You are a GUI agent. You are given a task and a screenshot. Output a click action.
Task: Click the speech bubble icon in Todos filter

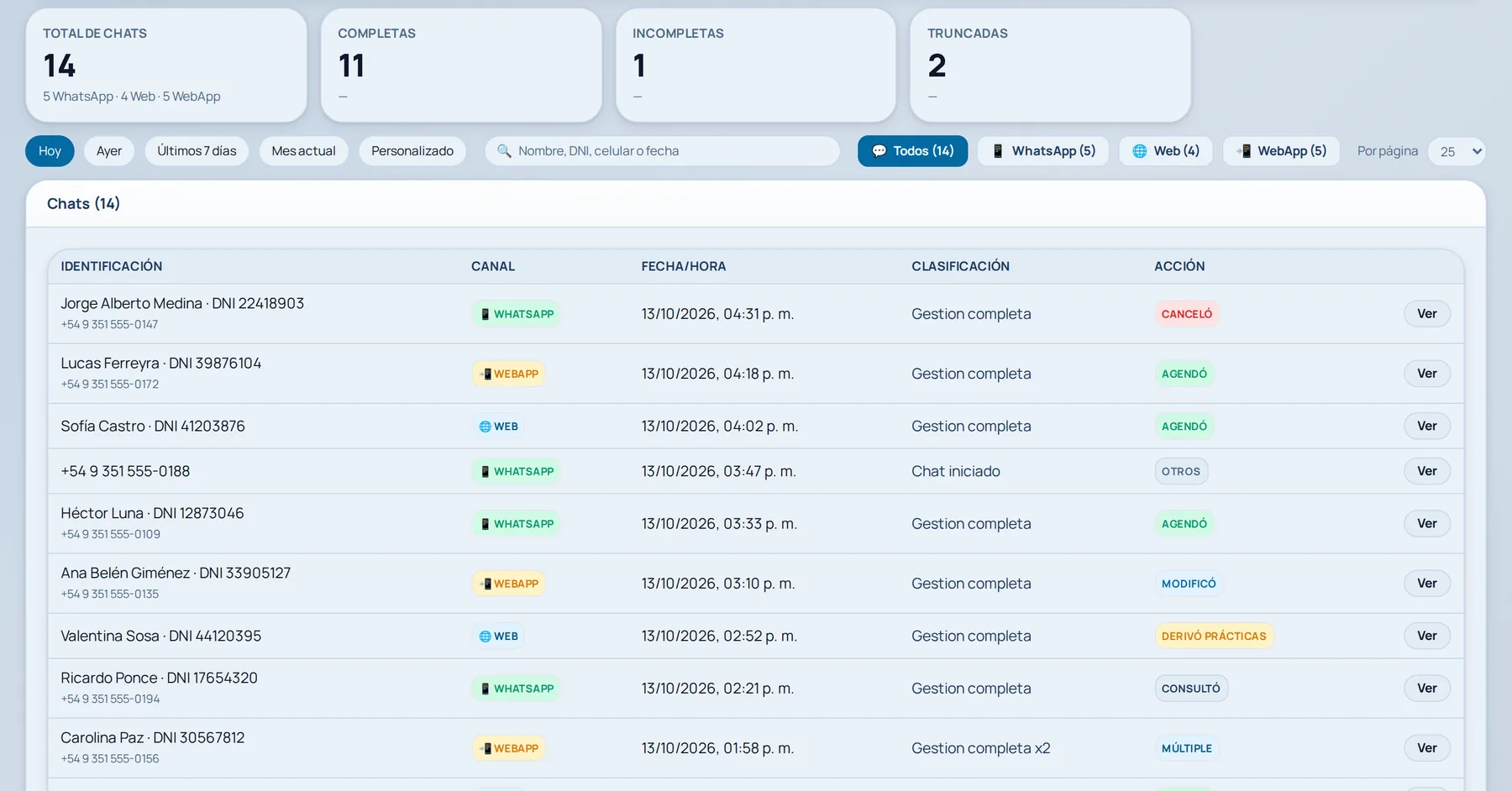(879, 151)
